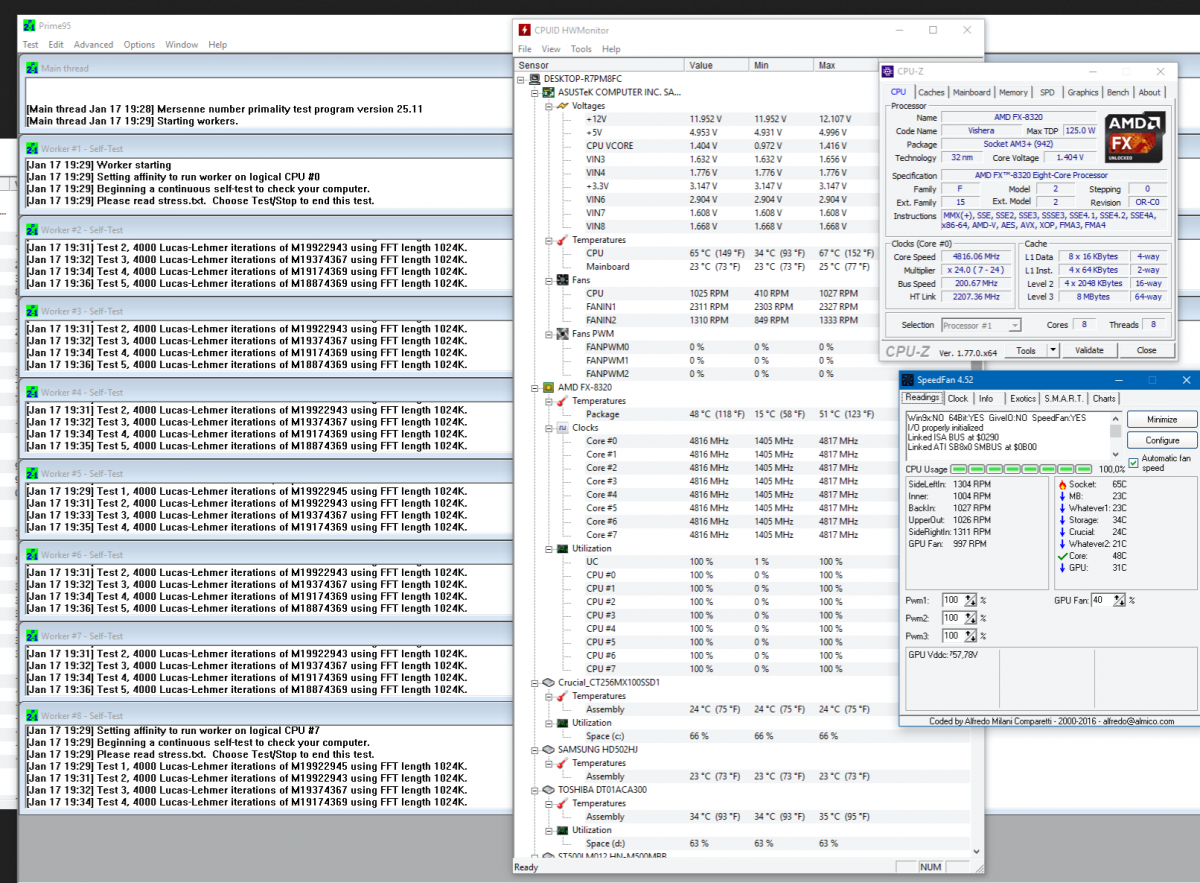Click the Worker #5 Self-Test window icon
This screenshot has width=1200, height=883.
point(32,473)
